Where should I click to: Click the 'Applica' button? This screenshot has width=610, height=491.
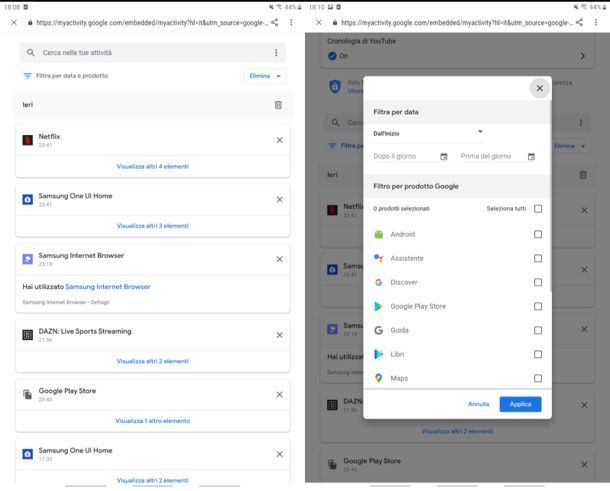click(521, 404)
